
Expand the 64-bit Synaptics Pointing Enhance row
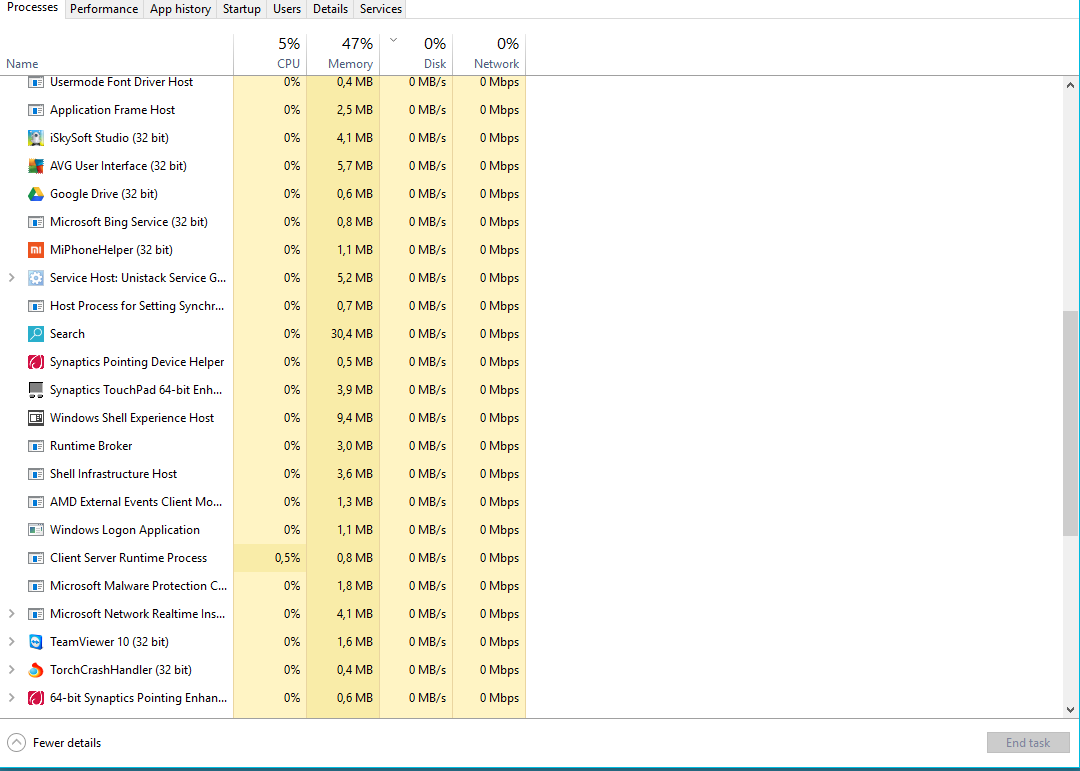point(11,698)
